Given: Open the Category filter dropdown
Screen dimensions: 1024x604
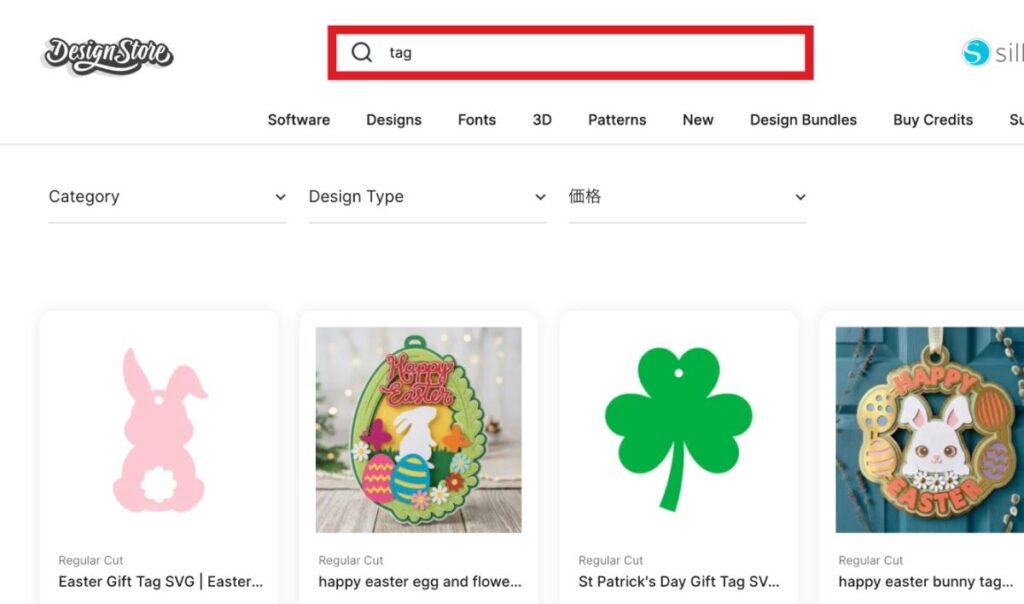Looking at the screenshot, I should tap(166, 197).
